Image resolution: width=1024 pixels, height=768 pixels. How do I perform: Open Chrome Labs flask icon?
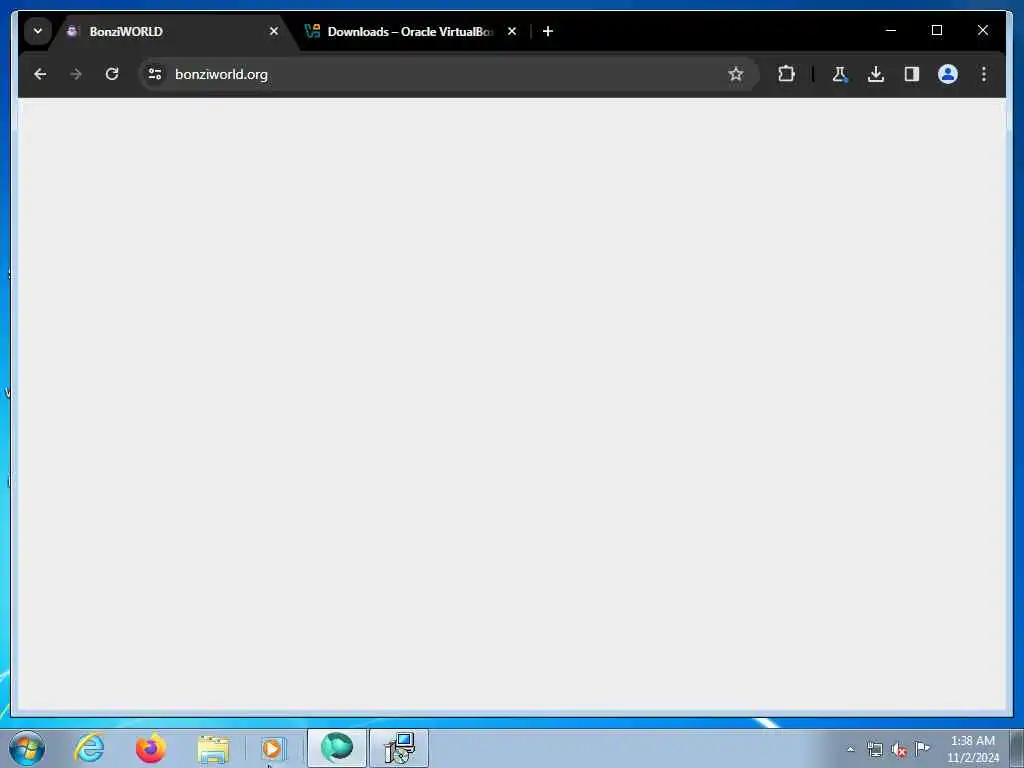840,74
